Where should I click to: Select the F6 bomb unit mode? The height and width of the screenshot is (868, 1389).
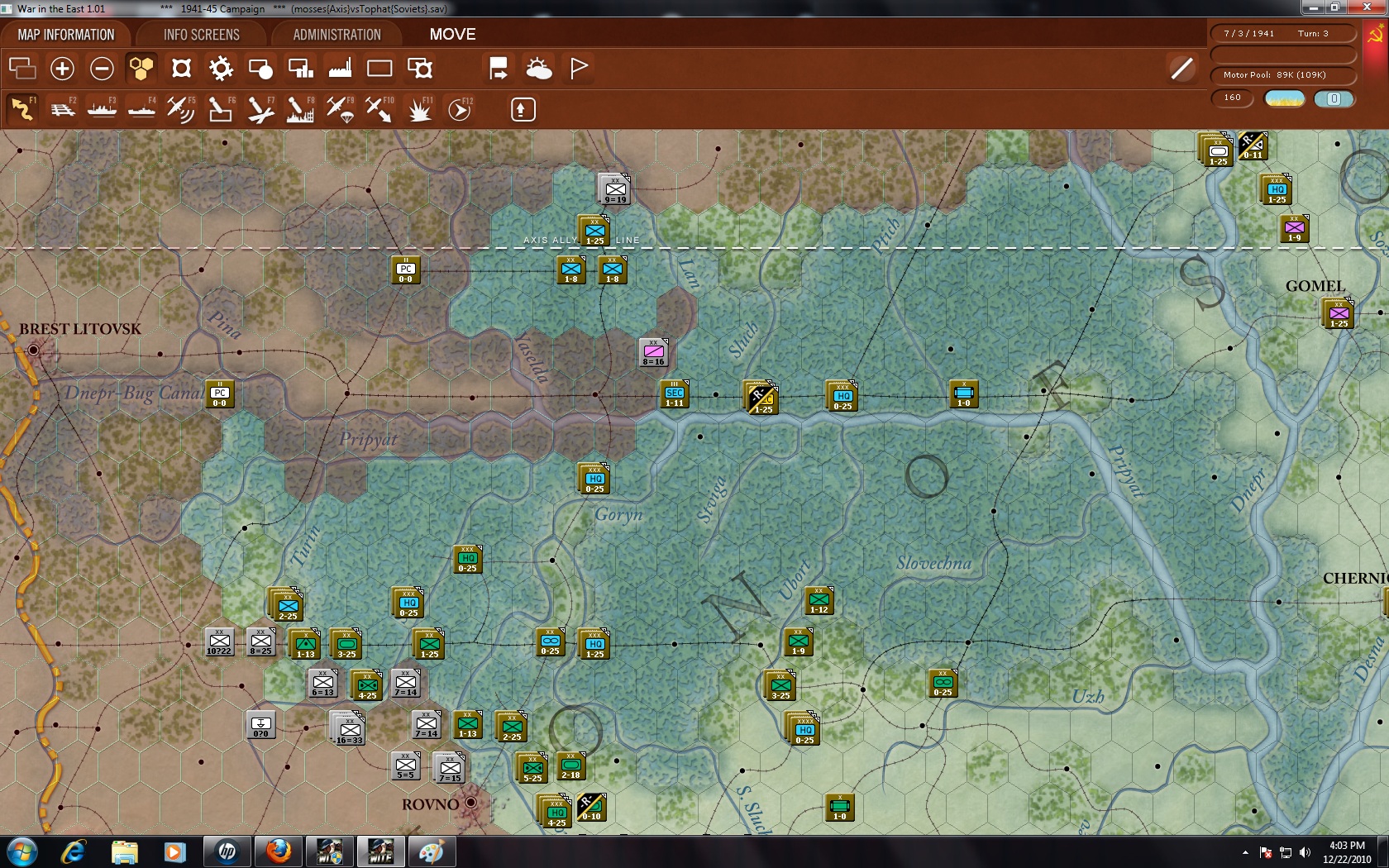click(221, 109)
